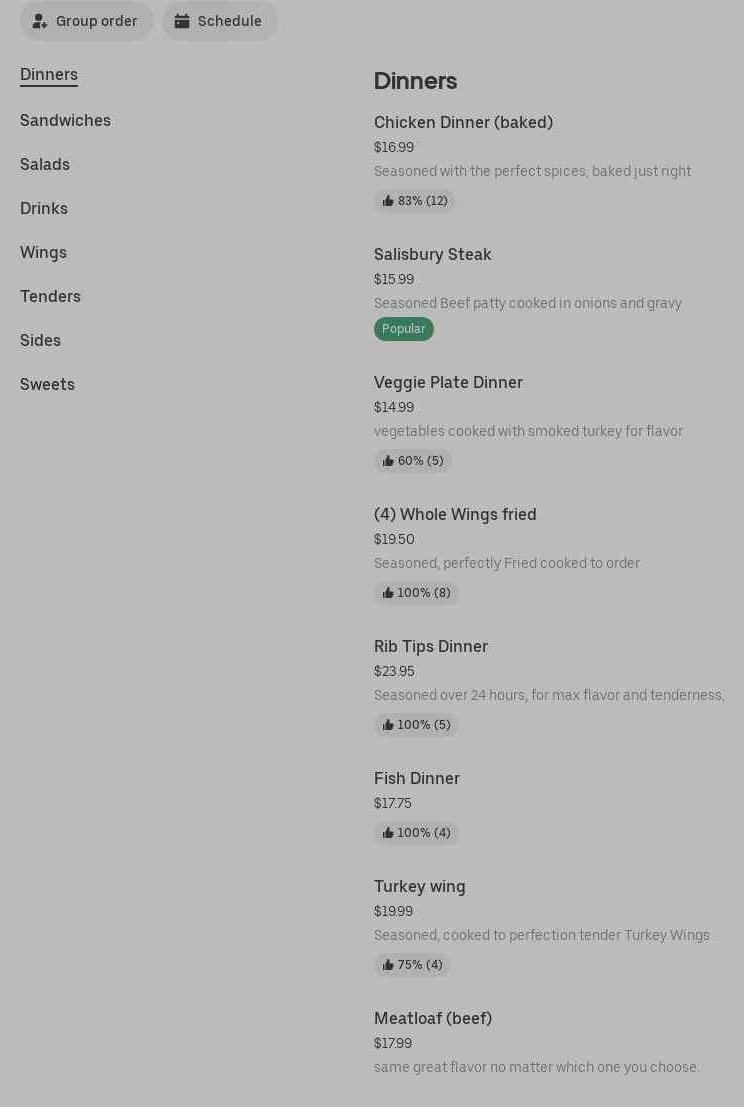The image size is (744, 1107).
Task: Click the Popular badge on Salisbury Steak
Action: pyautogui.click(x=404, y=329)
